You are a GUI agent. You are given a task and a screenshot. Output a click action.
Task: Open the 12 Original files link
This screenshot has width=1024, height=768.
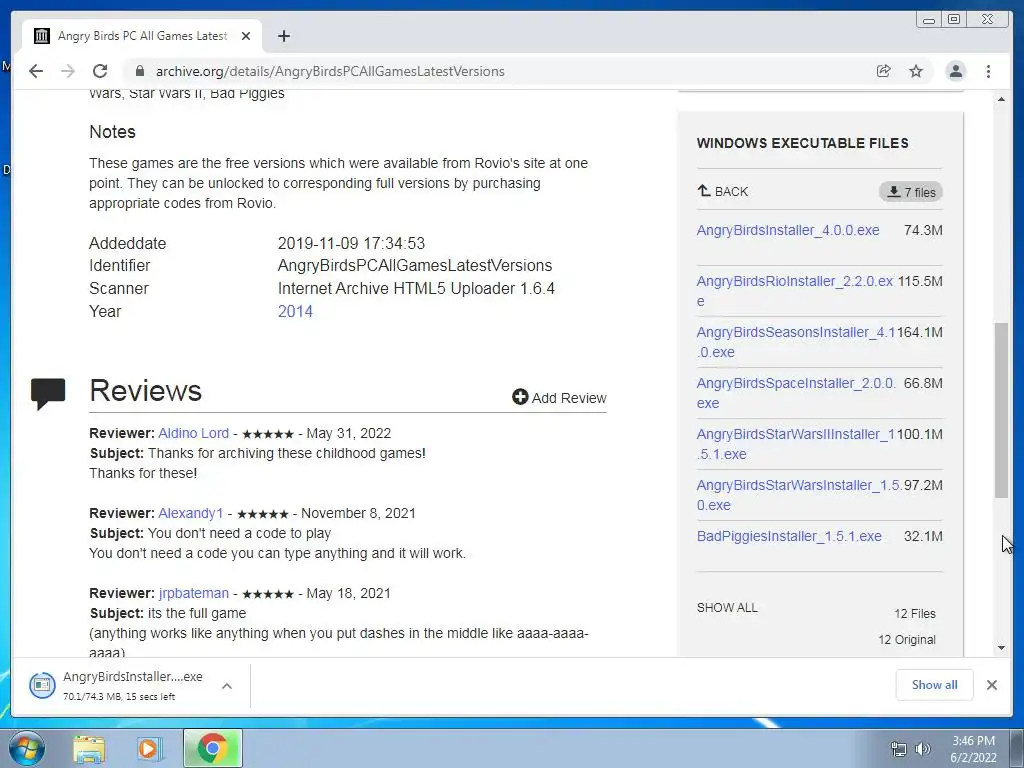pos(906,639)
